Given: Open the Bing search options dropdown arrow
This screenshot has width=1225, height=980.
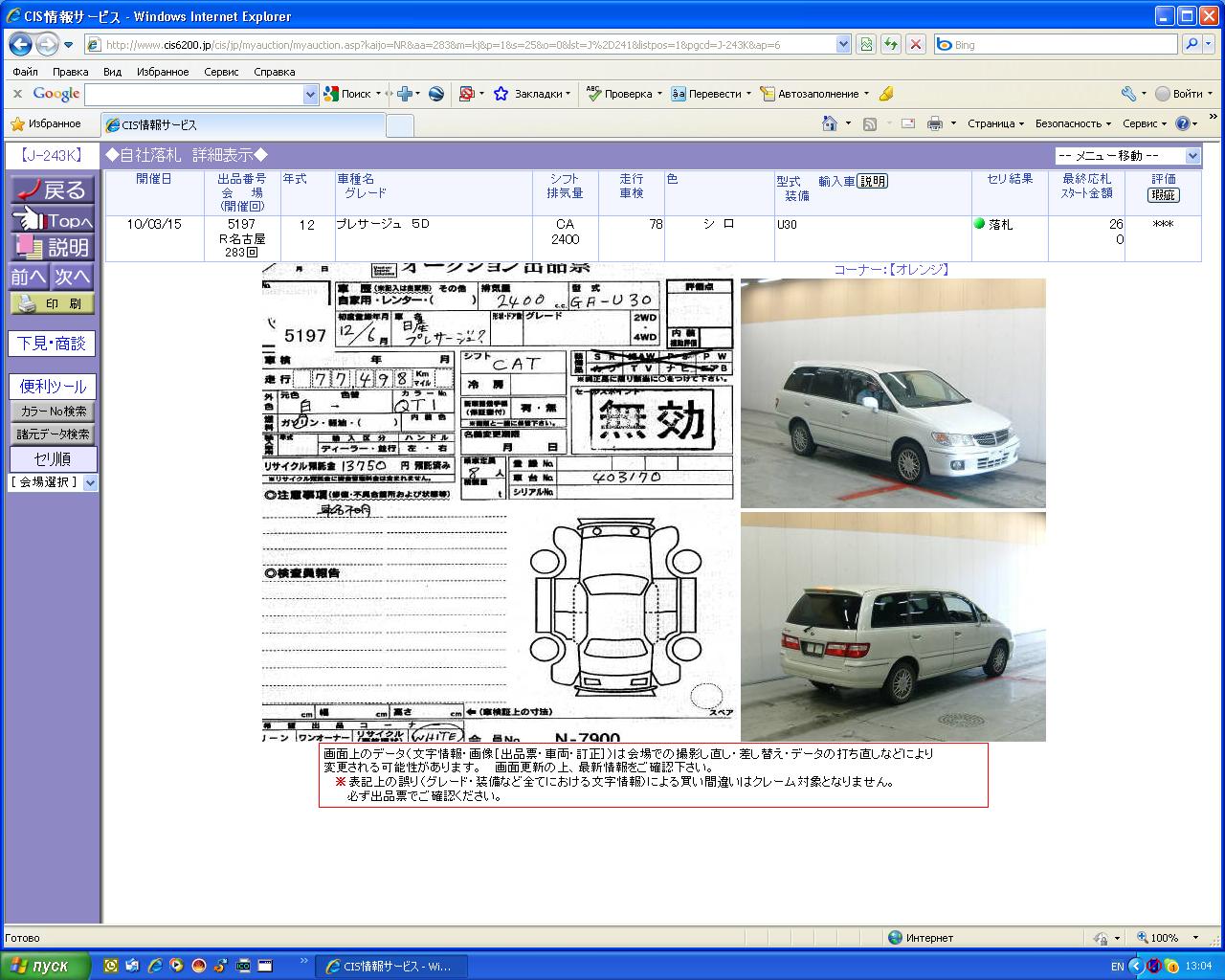Looking at the screenshot, I should click(1210, 44).
